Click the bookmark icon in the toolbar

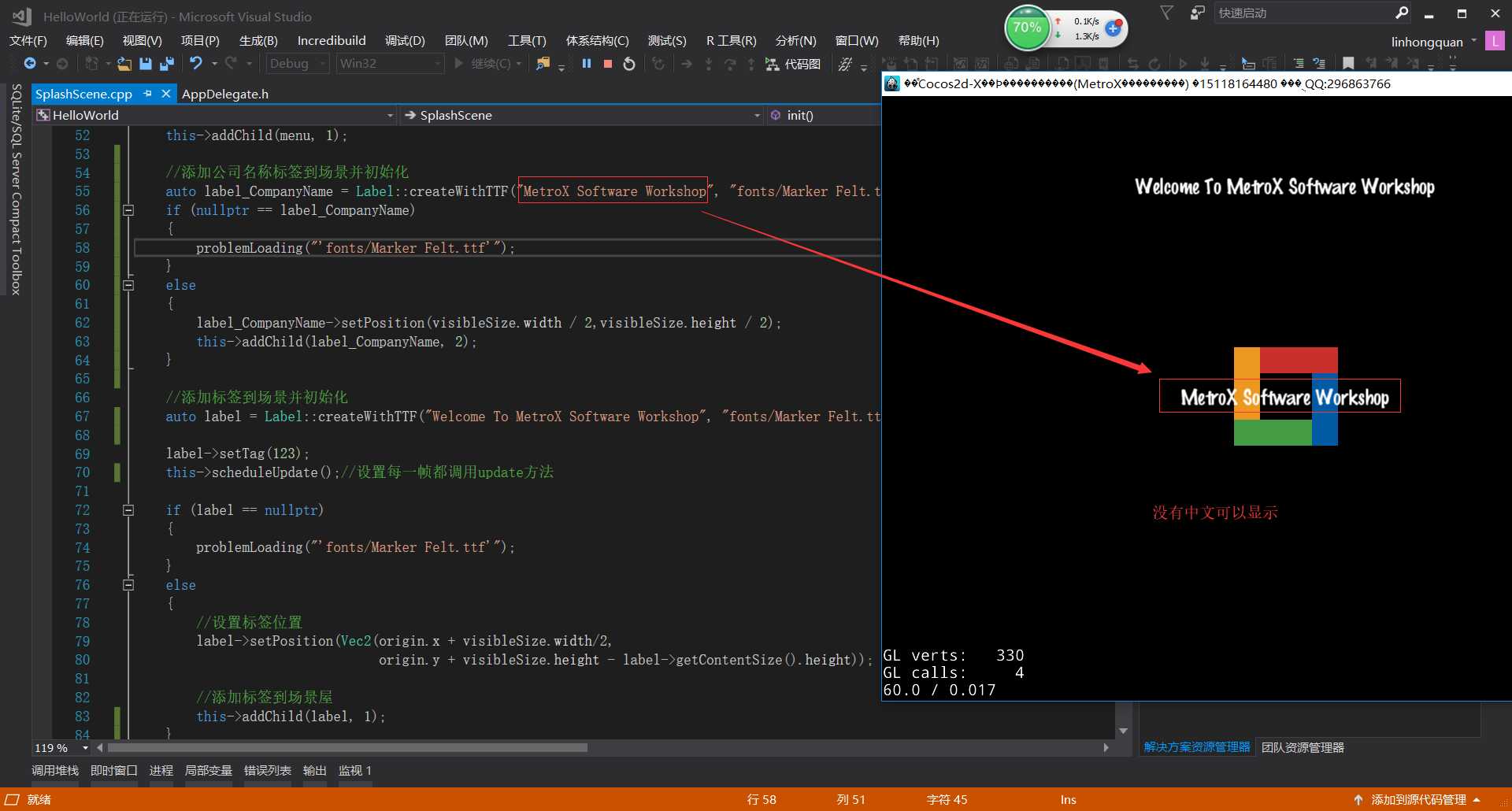click(1348, 64)
